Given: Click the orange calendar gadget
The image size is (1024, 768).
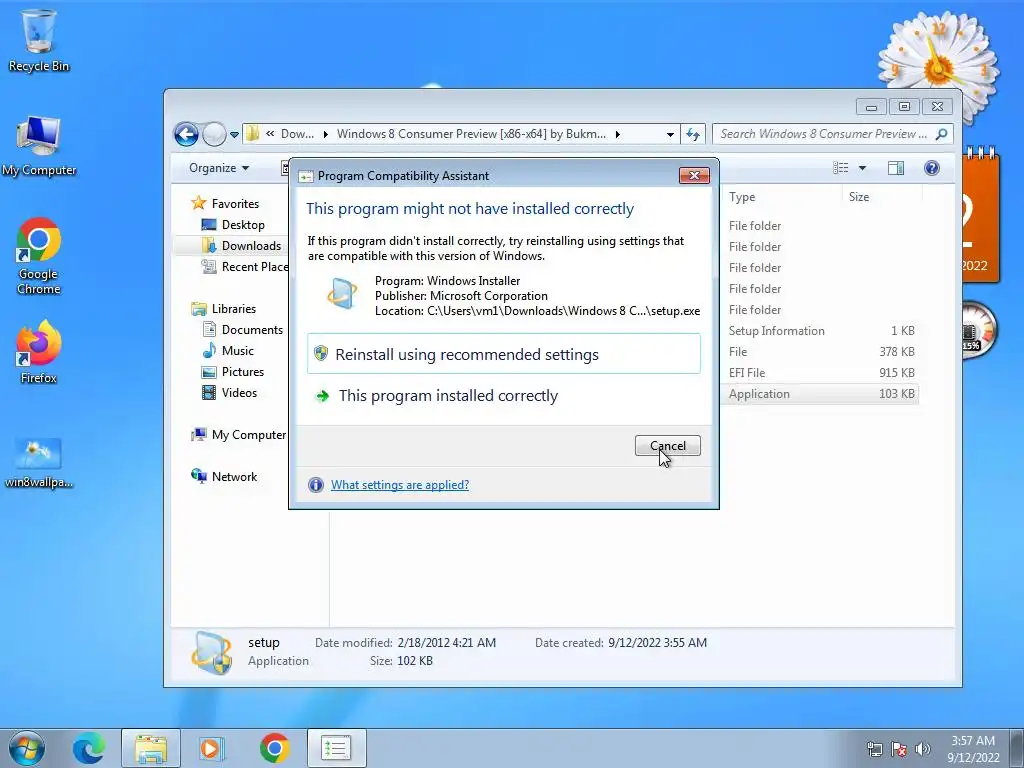Looking at the screenshot, I should click(980, 216).
